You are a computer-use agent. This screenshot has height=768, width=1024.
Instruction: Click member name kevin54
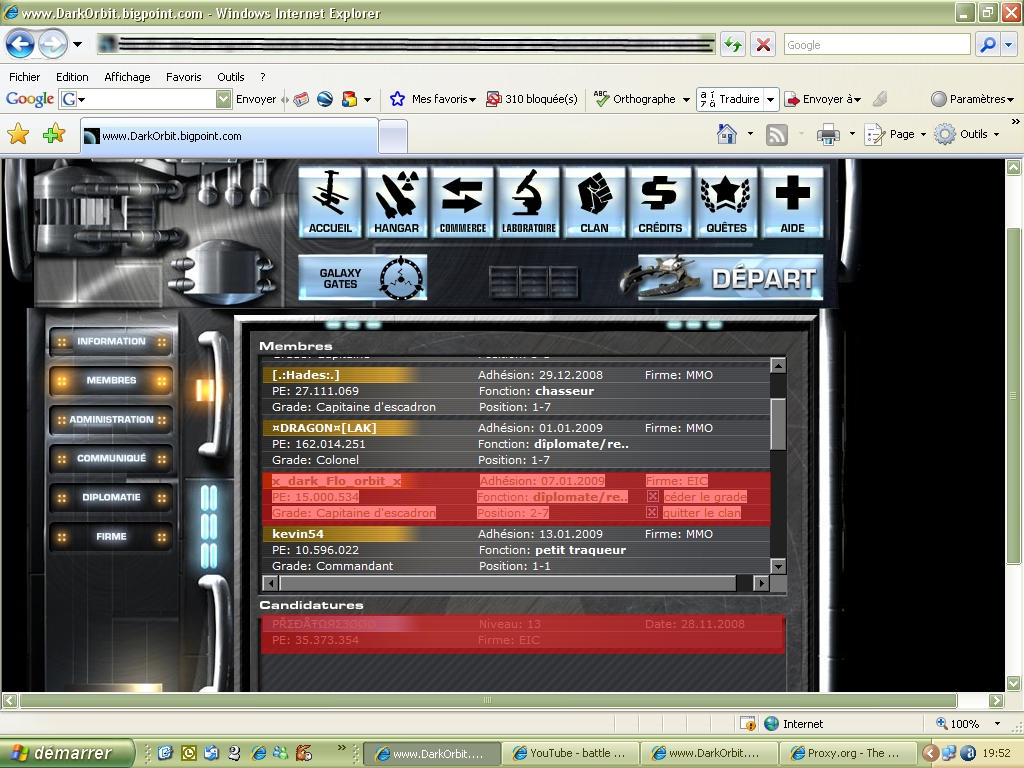[298, 534]
